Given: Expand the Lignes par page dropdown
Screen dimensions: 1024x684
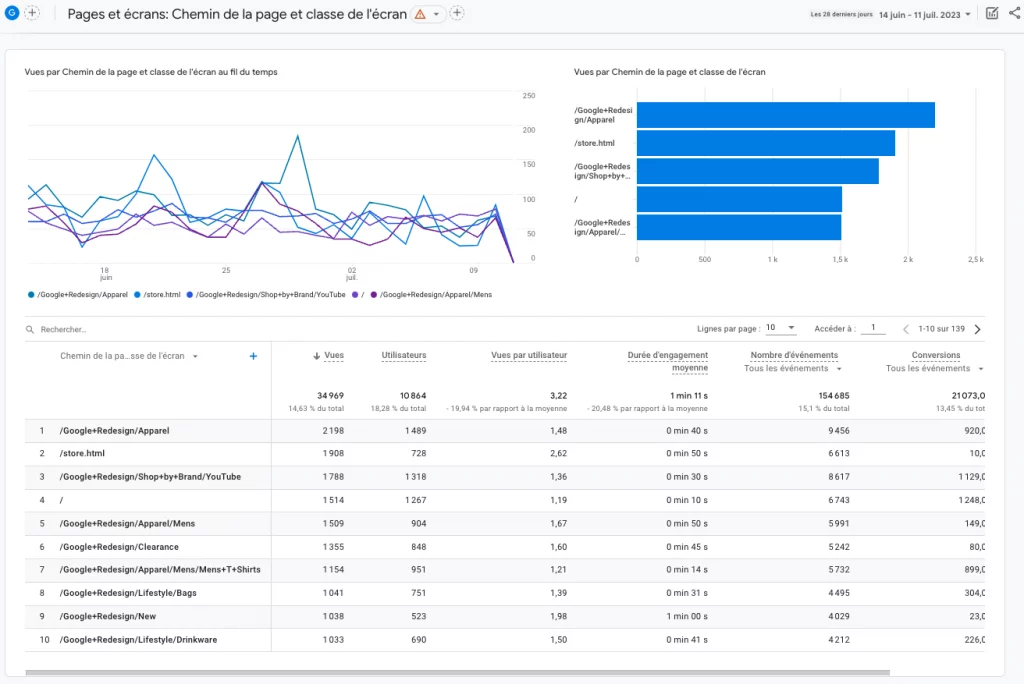Looking at the screenshot, I should tap(780, 328).
